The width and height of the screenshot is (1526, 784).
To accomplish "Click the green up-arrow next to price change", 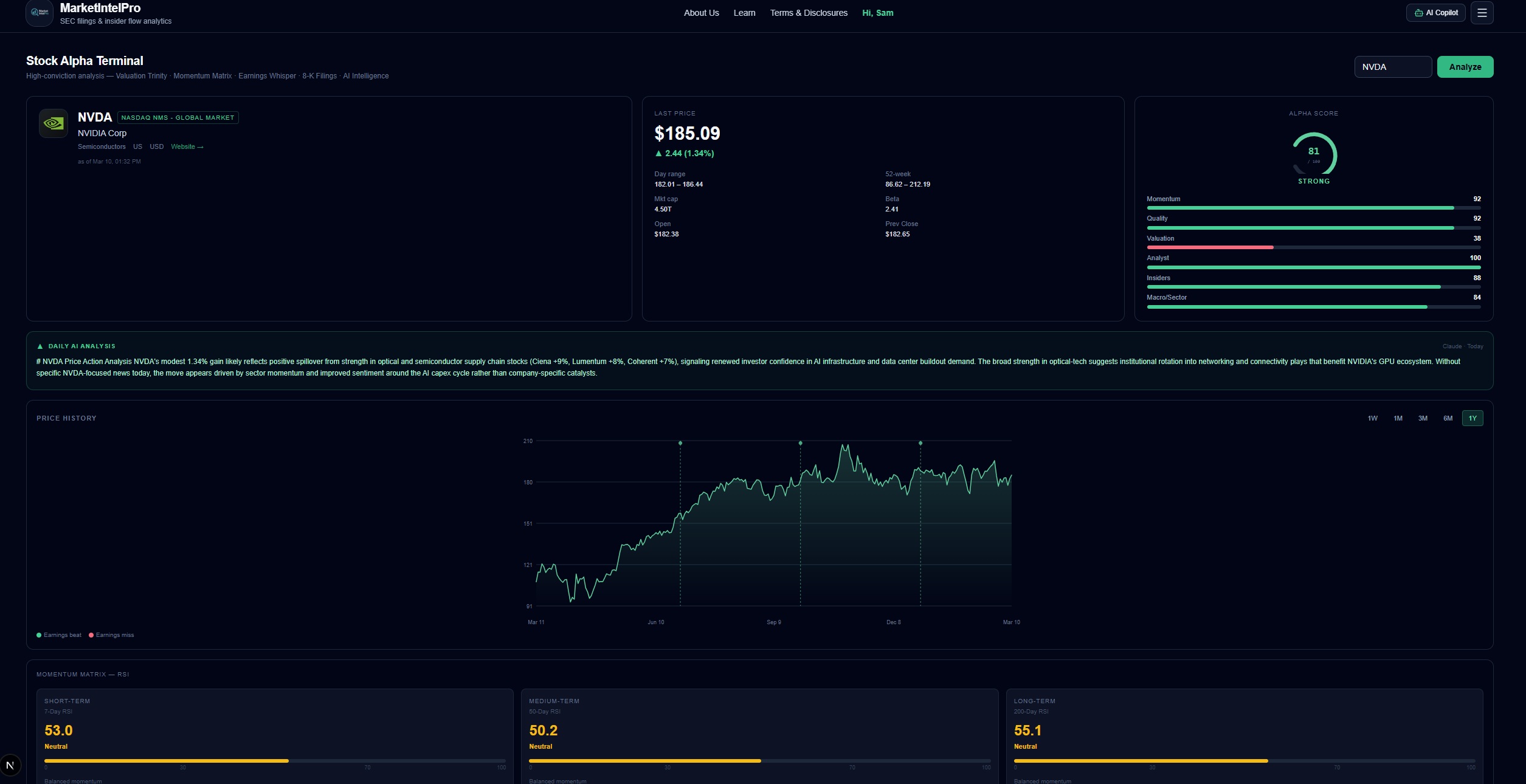I will coord(658,153).
